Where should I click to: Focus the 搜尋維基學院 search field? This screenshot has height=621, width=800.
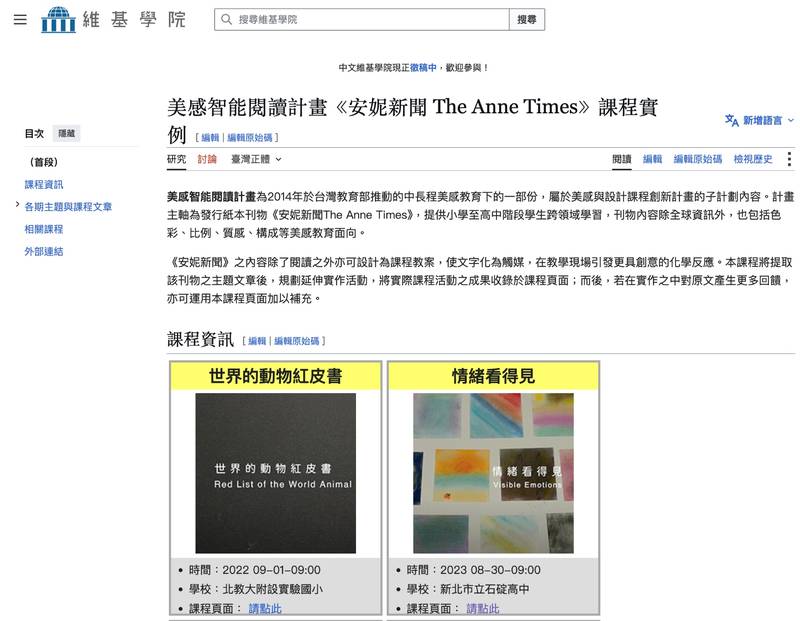pyautogui.click(x=362, y=19)
